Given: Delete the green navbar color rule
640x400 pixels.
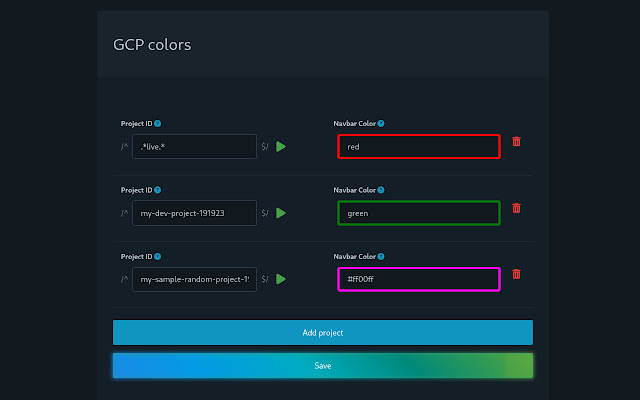Looking at the screenshot, I should pos(516,208).
